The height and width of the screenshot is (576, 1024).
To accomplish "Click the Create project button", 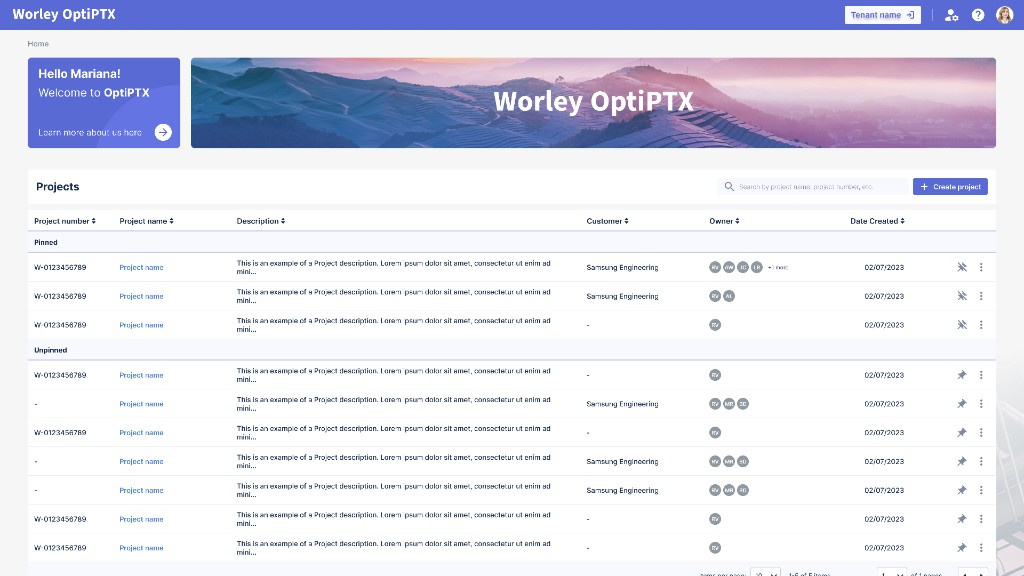I will coord(950,187).
